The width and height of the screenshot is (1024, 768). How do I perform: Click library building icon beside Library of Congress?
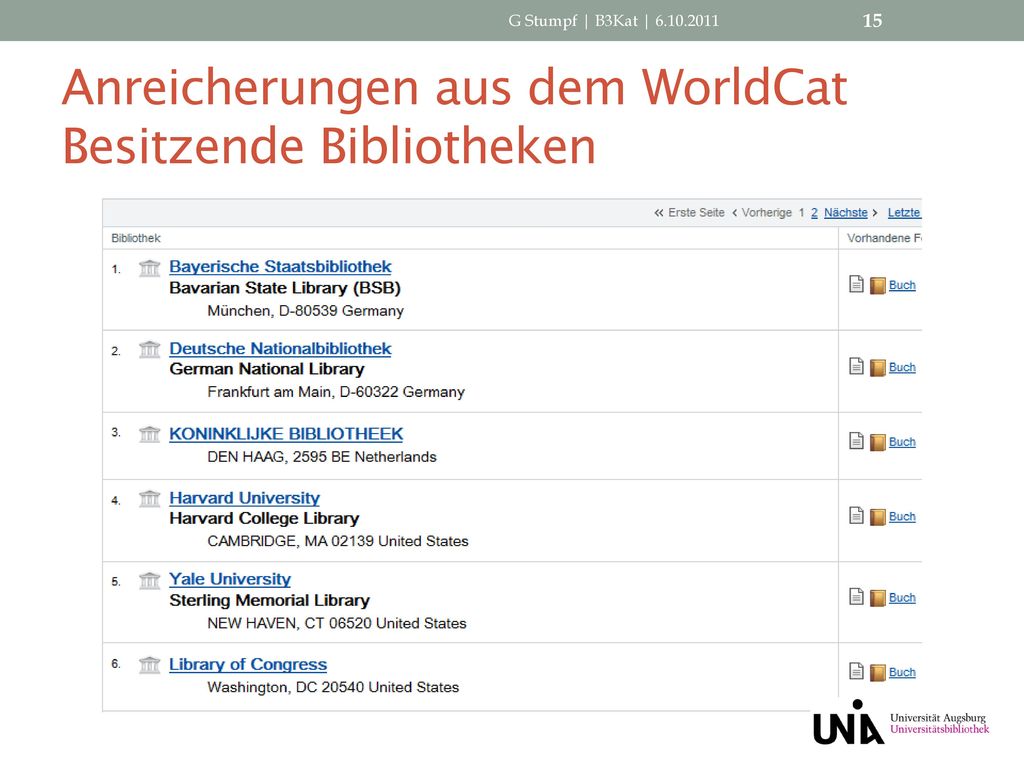point(150,665)
